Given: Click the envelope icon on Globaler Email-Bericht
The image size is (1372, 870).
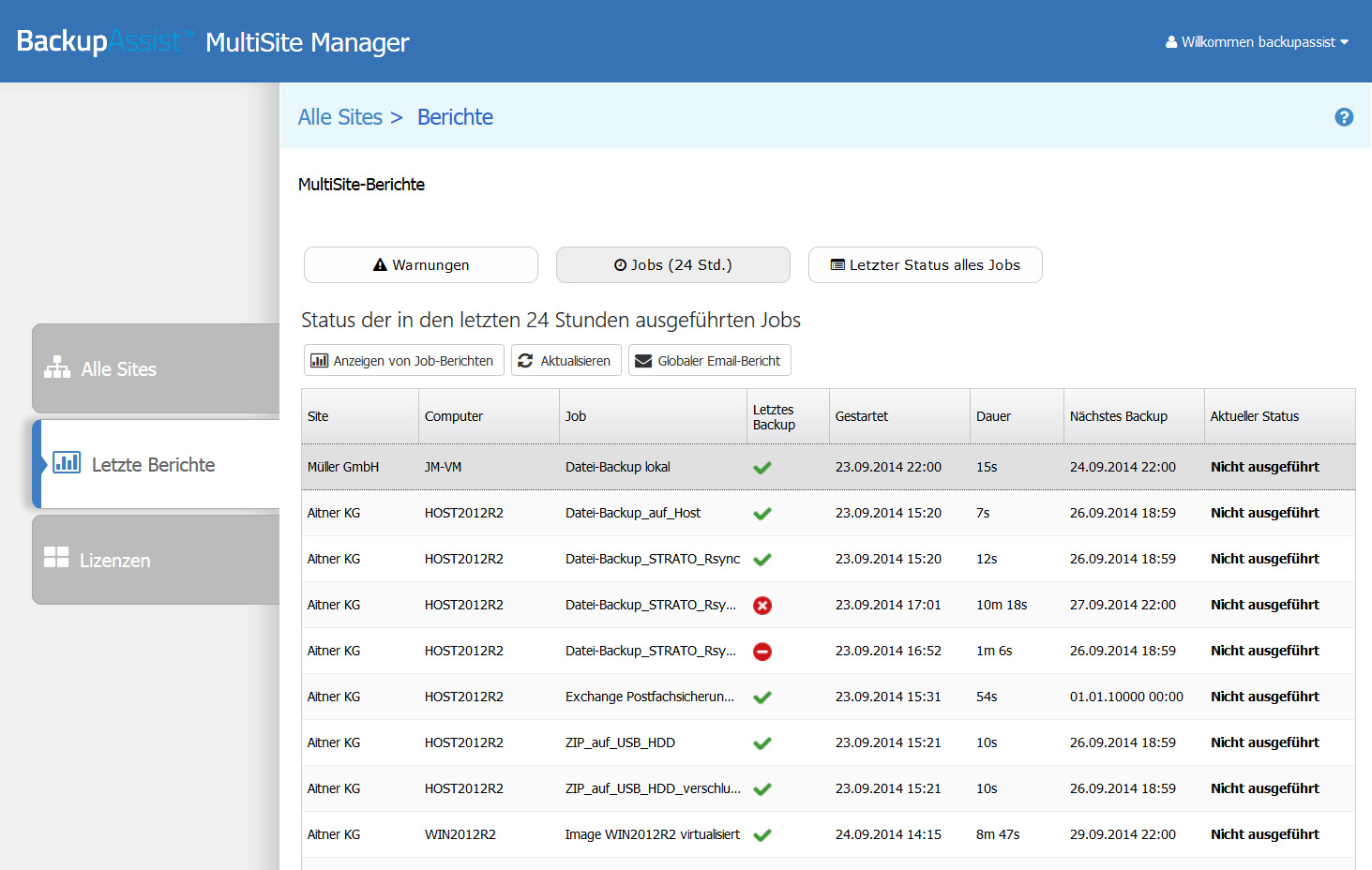Looking at the screenshot, I should tap(643, 361).
